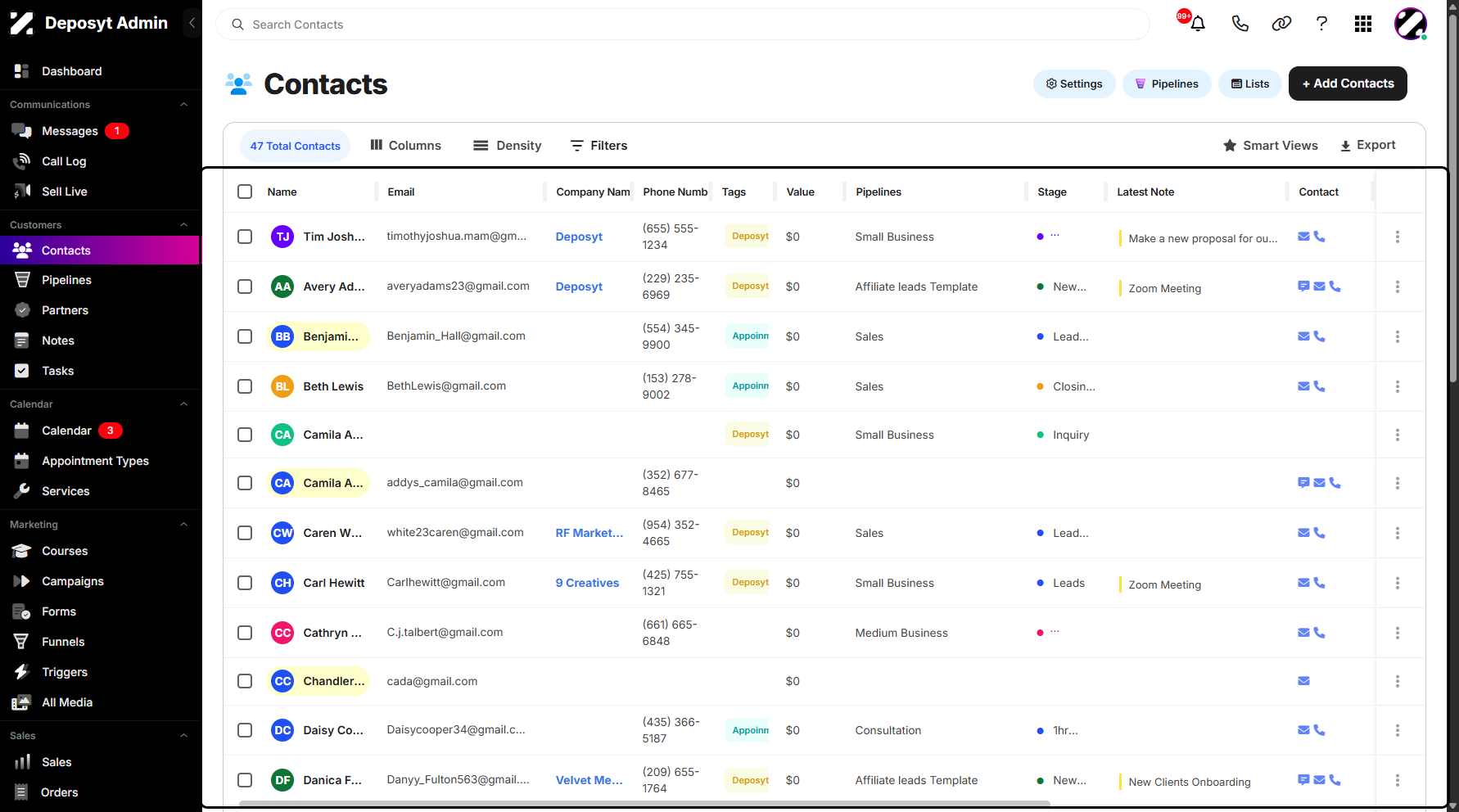The image size is (1459, 812).
Task: Select checkbox for Tim Josh row
Action: click(x=245, y=237)
